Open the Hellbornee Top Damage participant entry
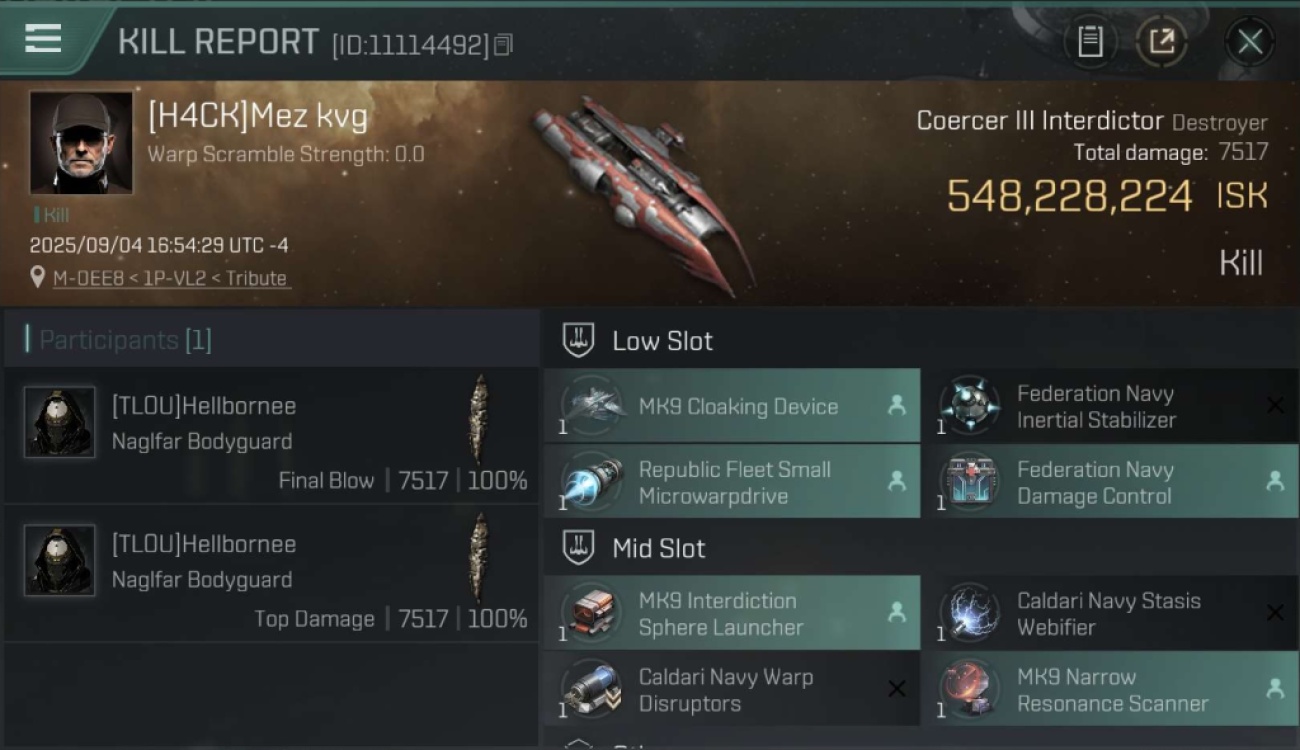This screenshot has width=1300, height=750. tap(271, 573)
